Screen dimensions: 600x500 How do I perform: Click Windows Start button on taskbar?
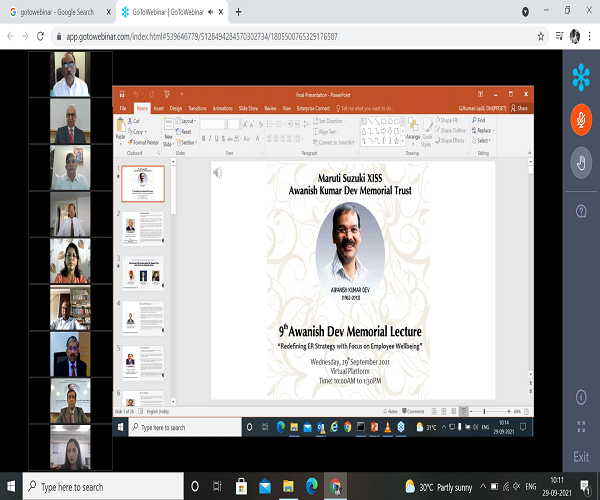[11, 487]
